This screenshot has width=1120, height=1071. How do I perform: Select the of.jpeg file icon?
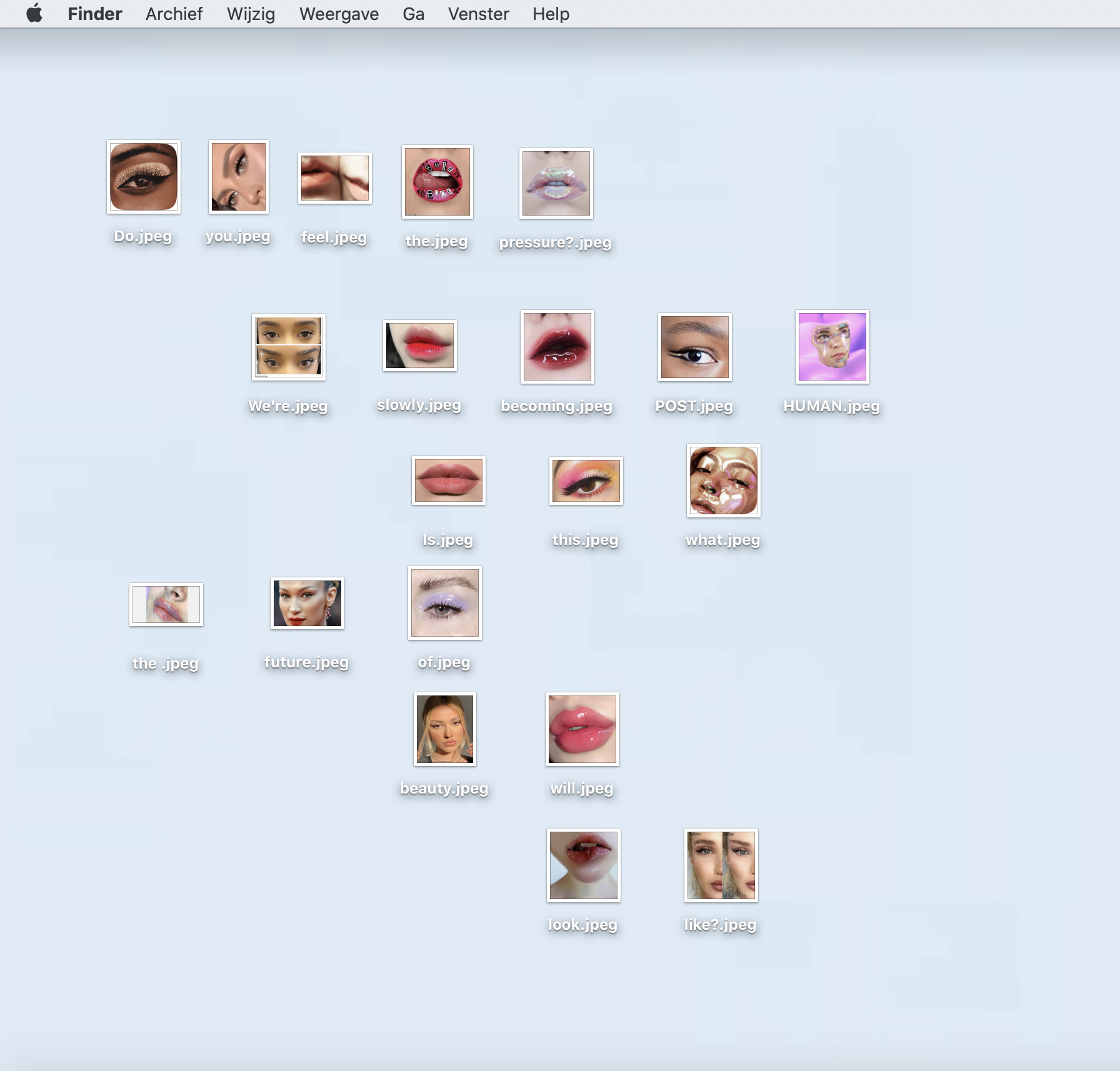(x=445, y=603)
